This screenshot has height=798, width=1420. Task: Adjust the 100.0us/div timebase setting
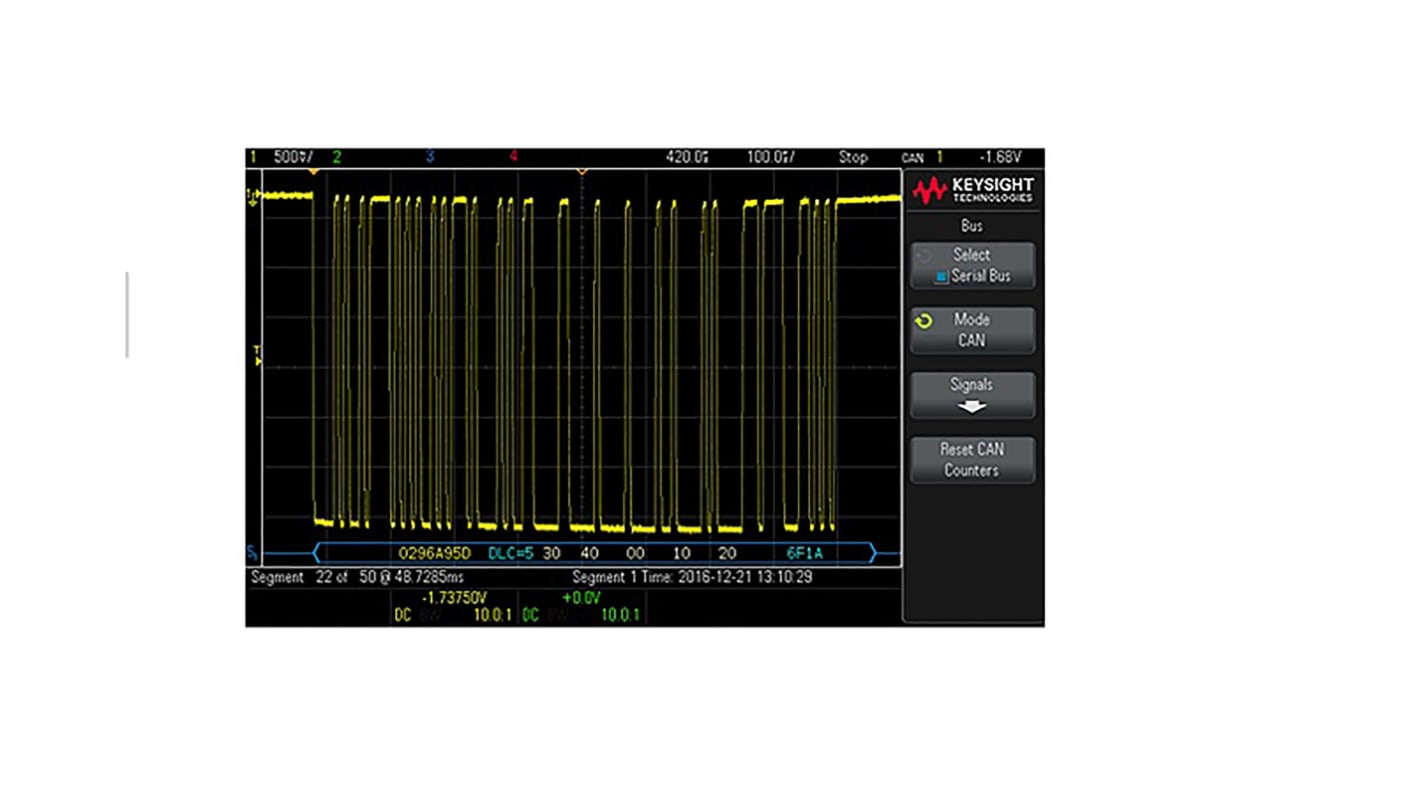point(772,157)
